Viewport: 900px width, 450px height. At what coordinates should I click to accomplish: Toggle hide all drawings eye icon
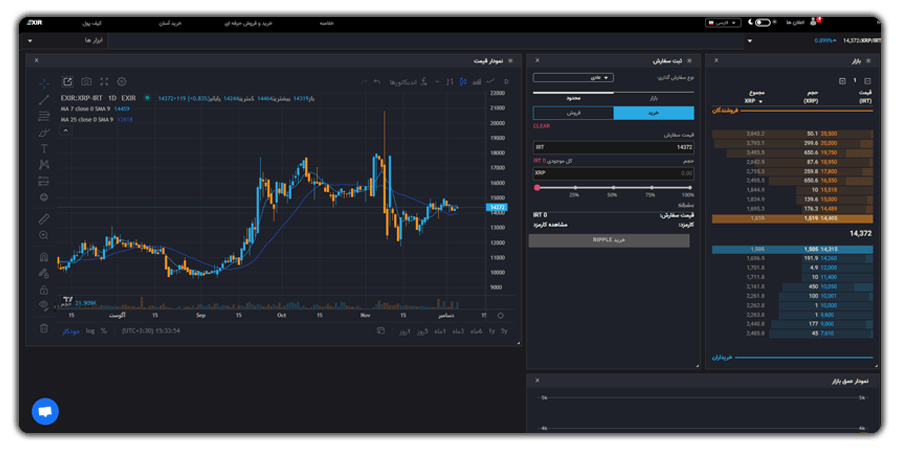44,305
